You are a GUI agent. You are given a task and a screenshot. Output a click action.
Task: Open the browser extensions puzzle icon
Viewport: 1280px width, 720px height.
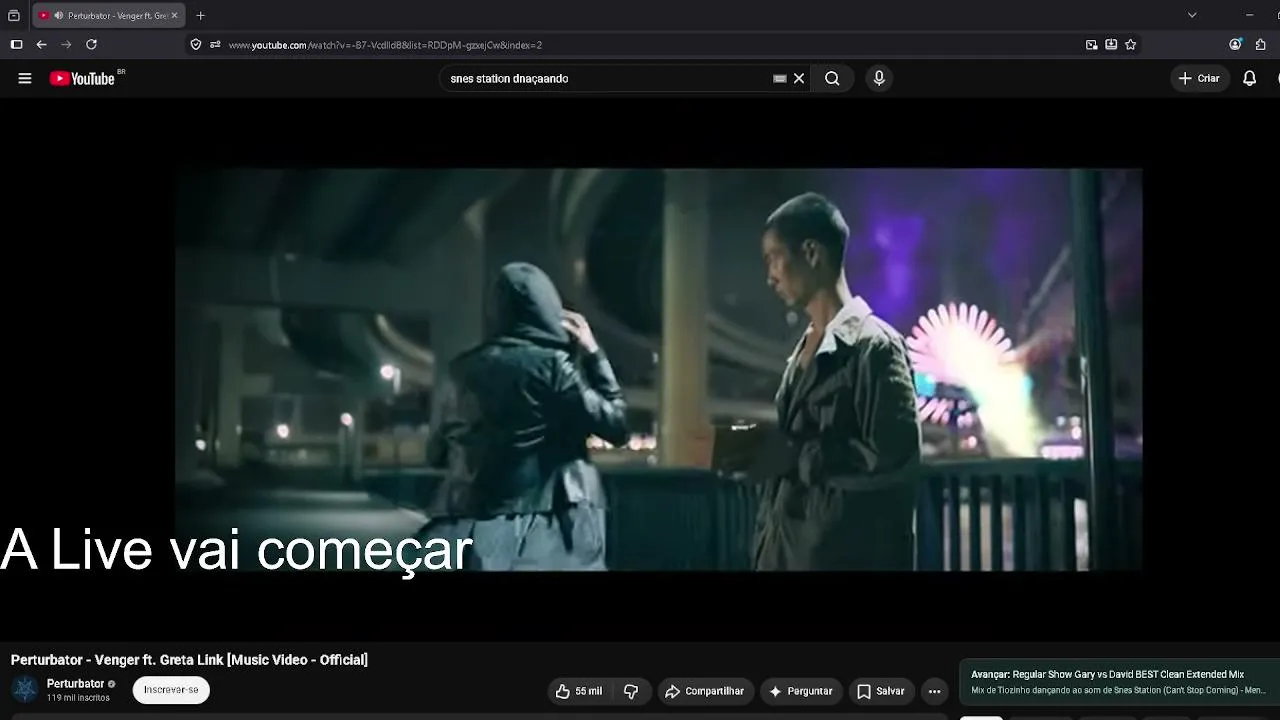click(x=1260, y=45)
